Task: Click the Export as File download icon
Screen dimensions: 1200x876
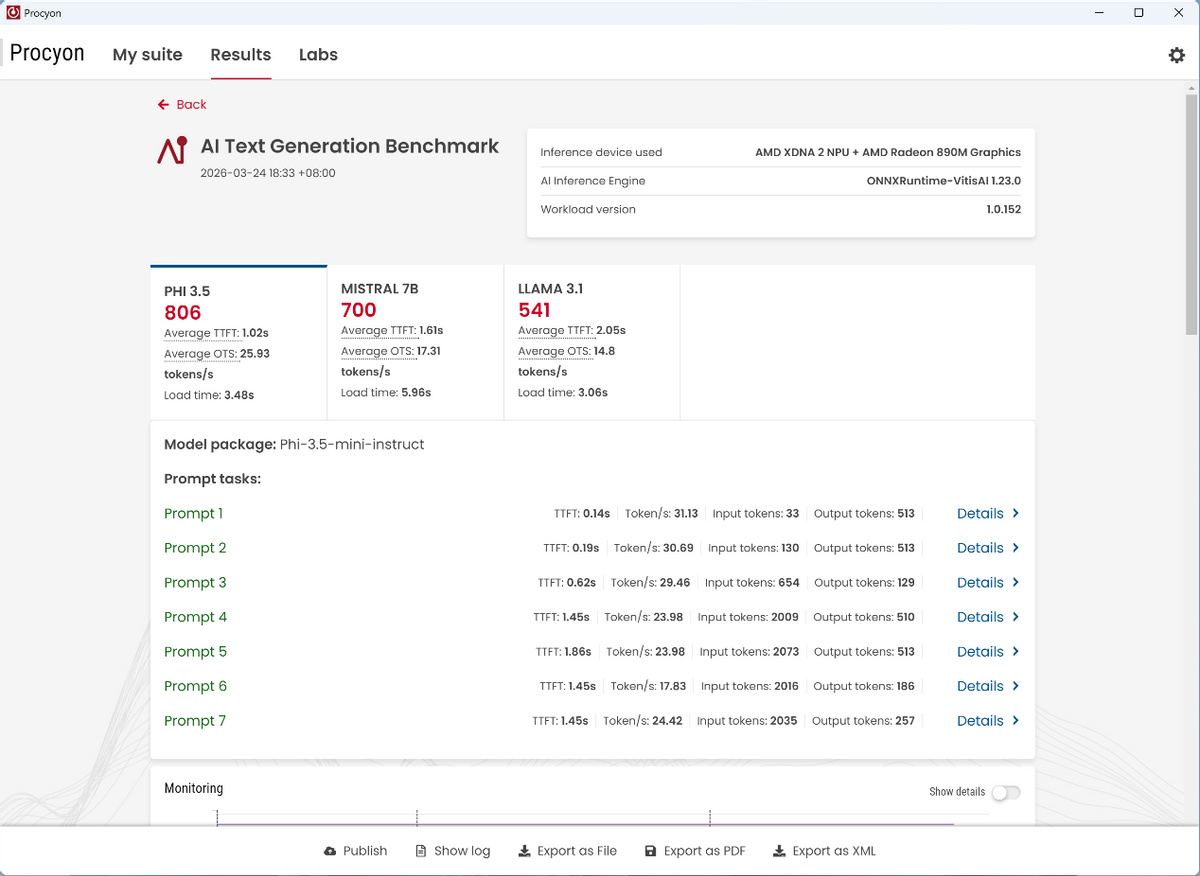Action: (x=524, y=851)
